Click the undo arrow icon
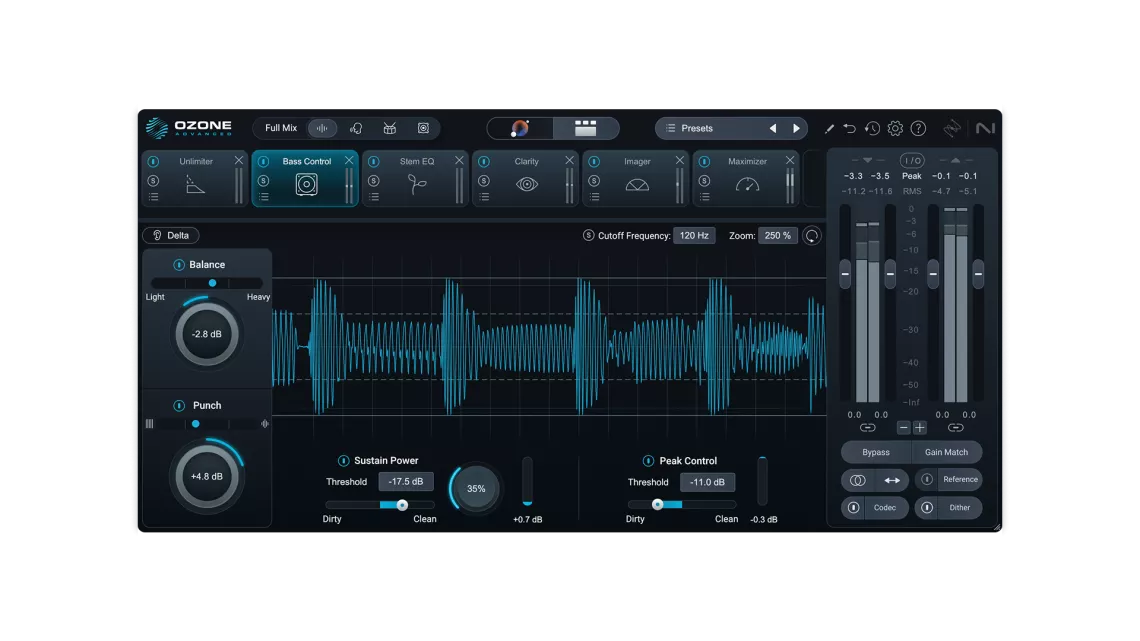 pyautogui.click(x=849, y=128)
